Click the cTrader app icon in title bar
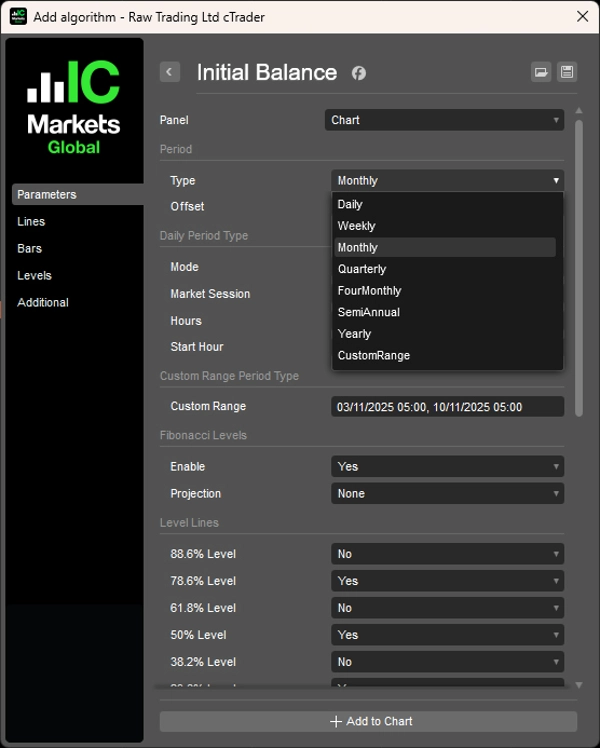Viewport: 600px width, 748px height. [x=18, y=16]
